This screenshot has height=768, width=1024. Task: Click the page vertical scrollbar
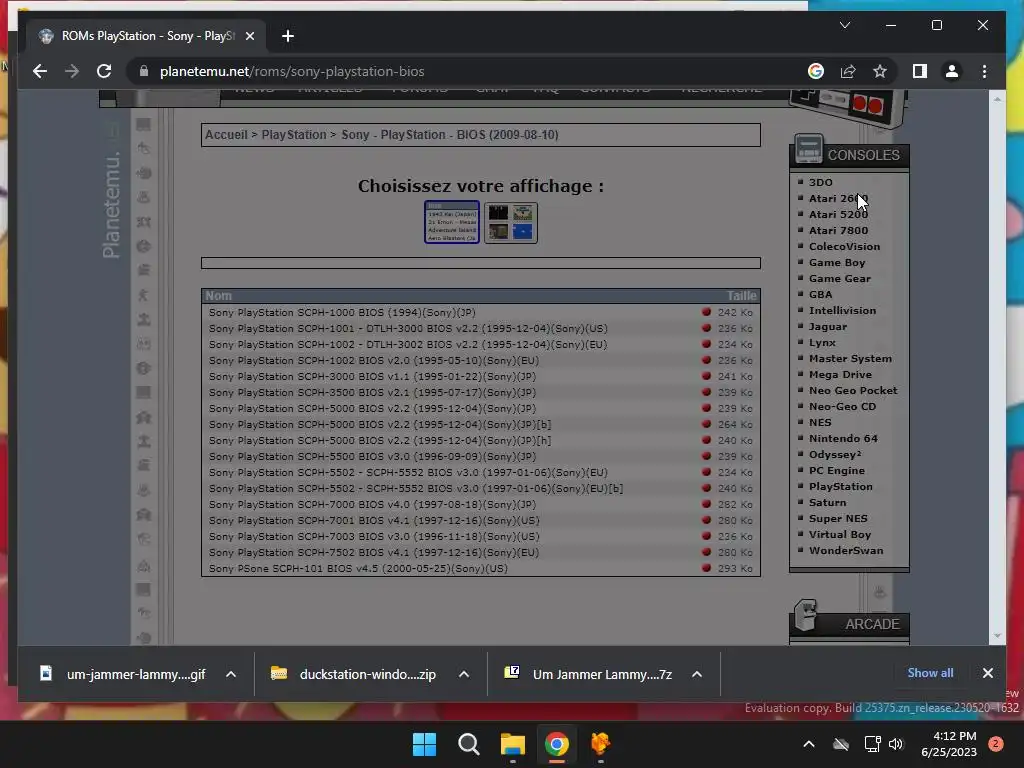pos(997,367)
